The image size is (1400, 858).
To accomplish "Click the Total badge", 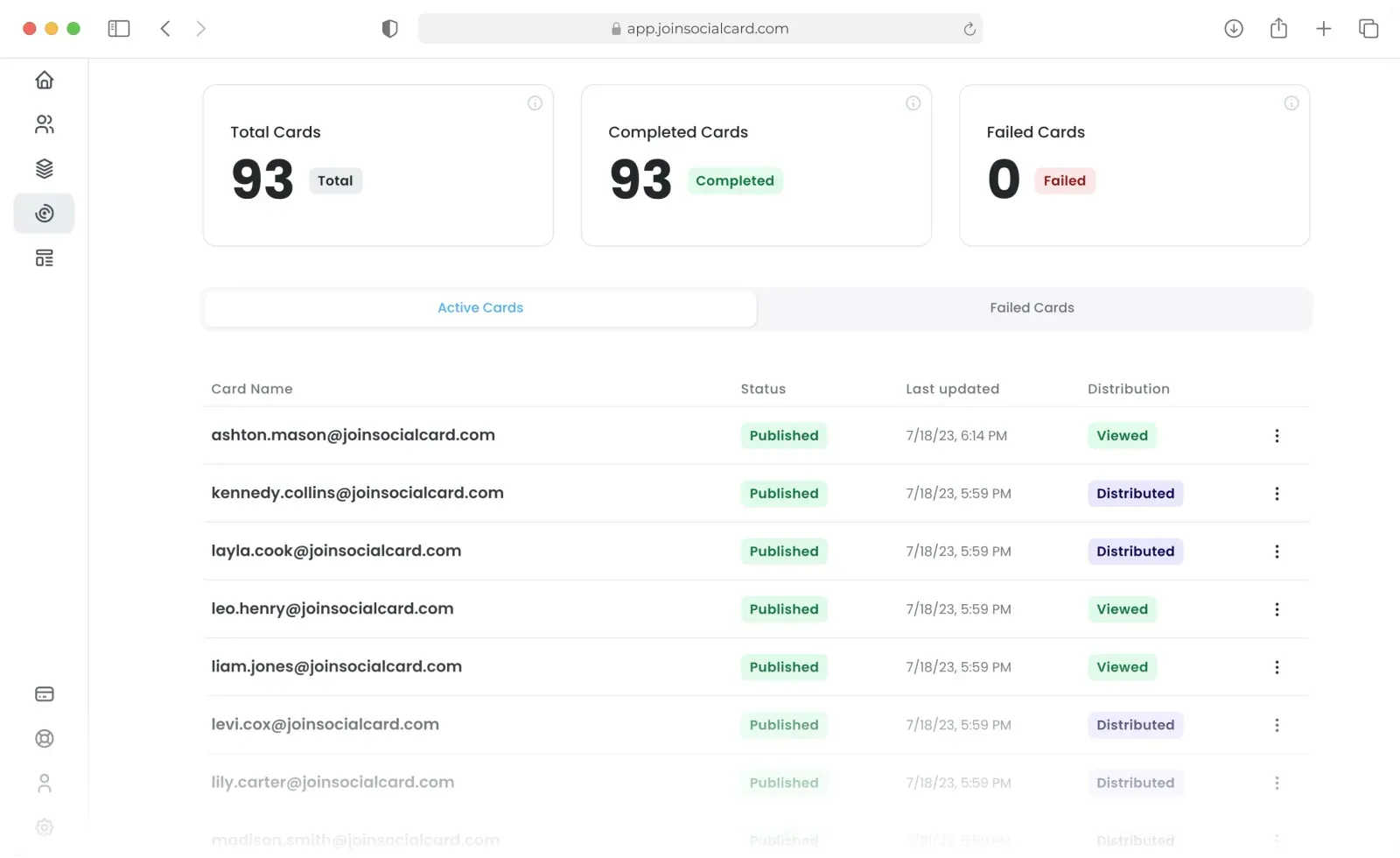I will tap(335, 181).
